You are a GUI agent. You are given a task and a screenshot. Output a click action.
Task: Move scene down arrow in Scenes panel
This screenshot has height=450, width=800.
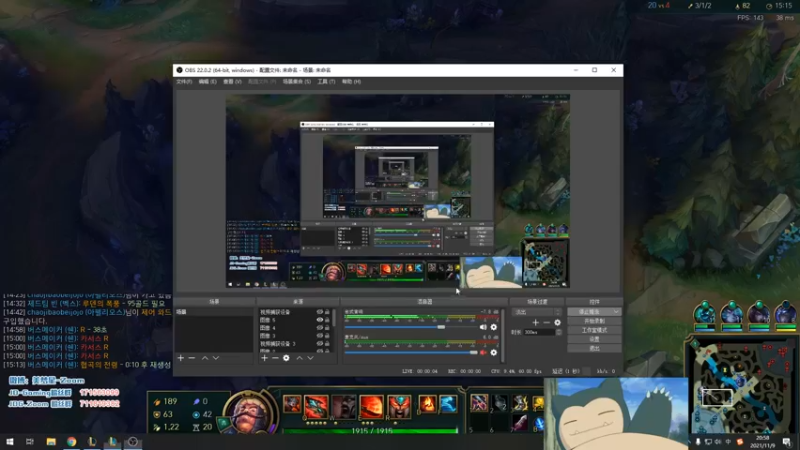(216, 358)
